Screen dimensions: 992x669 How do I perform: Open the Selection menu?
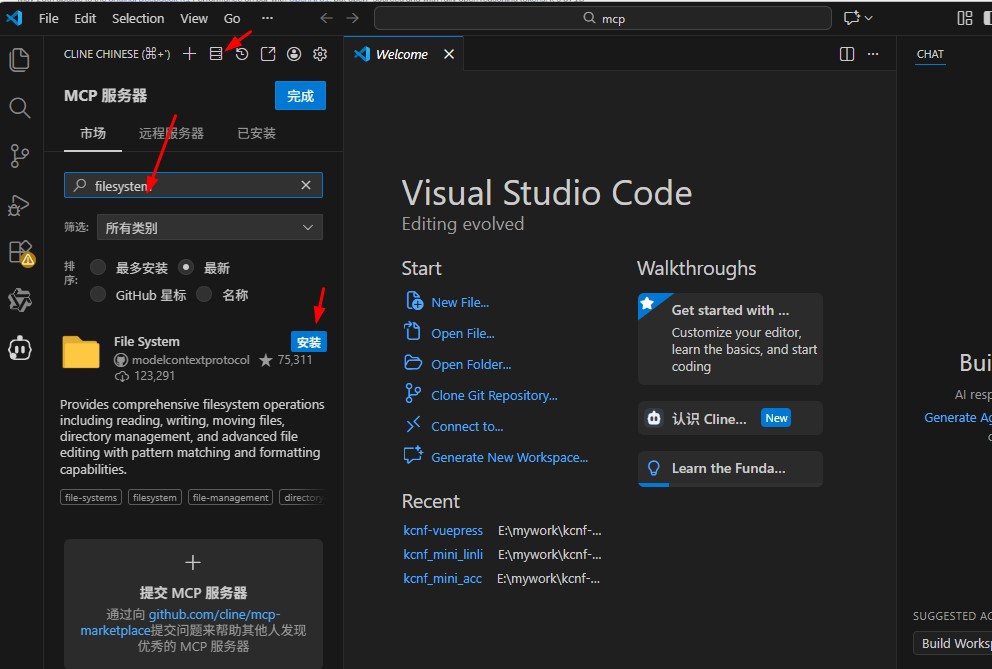pyautogui.click(x=138, y=18)
